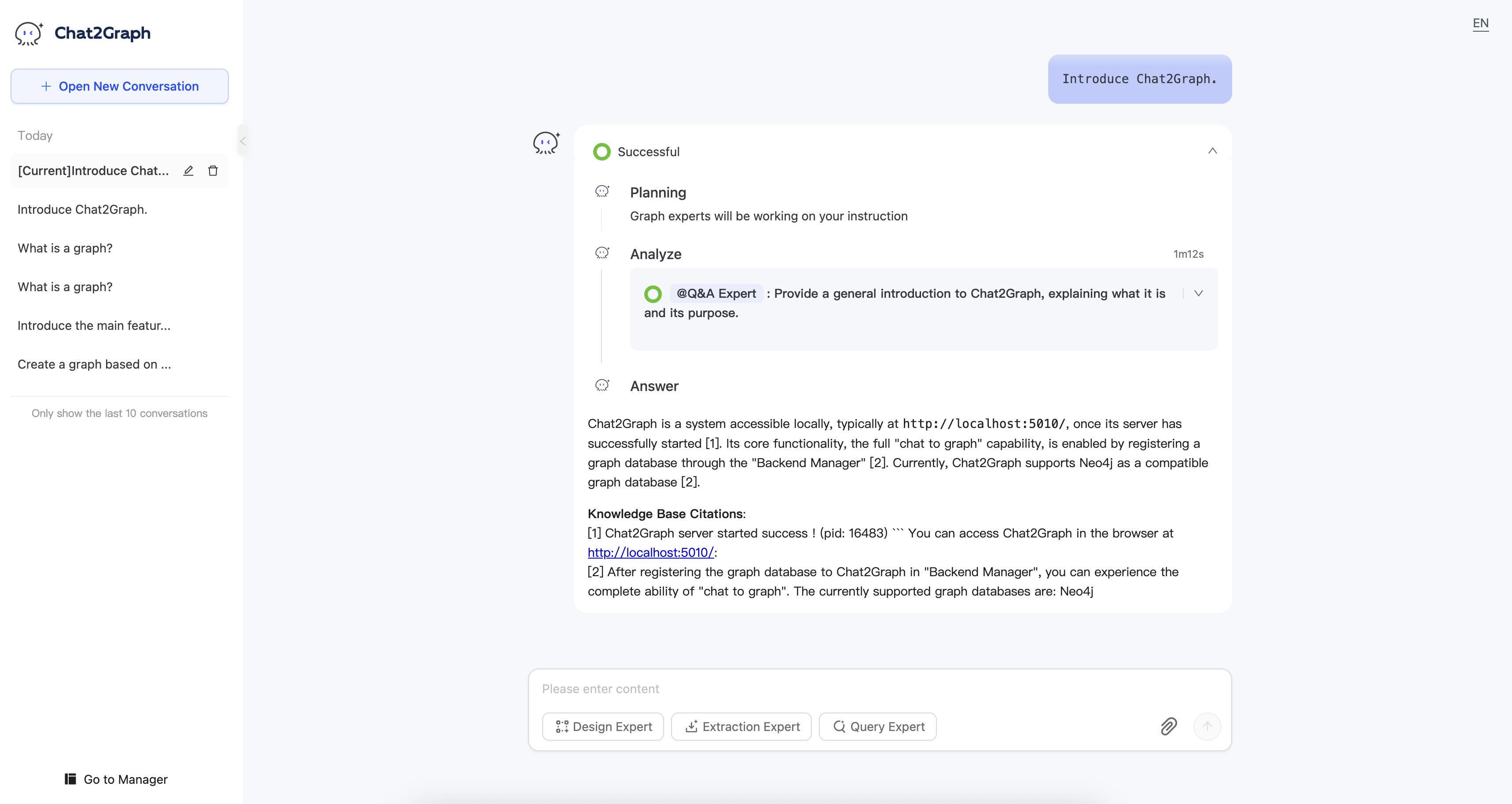Screen dimensions: 1512x804
Task: Open the 'Create a graph based on...' conversation
Action: (x=94, y=365)
